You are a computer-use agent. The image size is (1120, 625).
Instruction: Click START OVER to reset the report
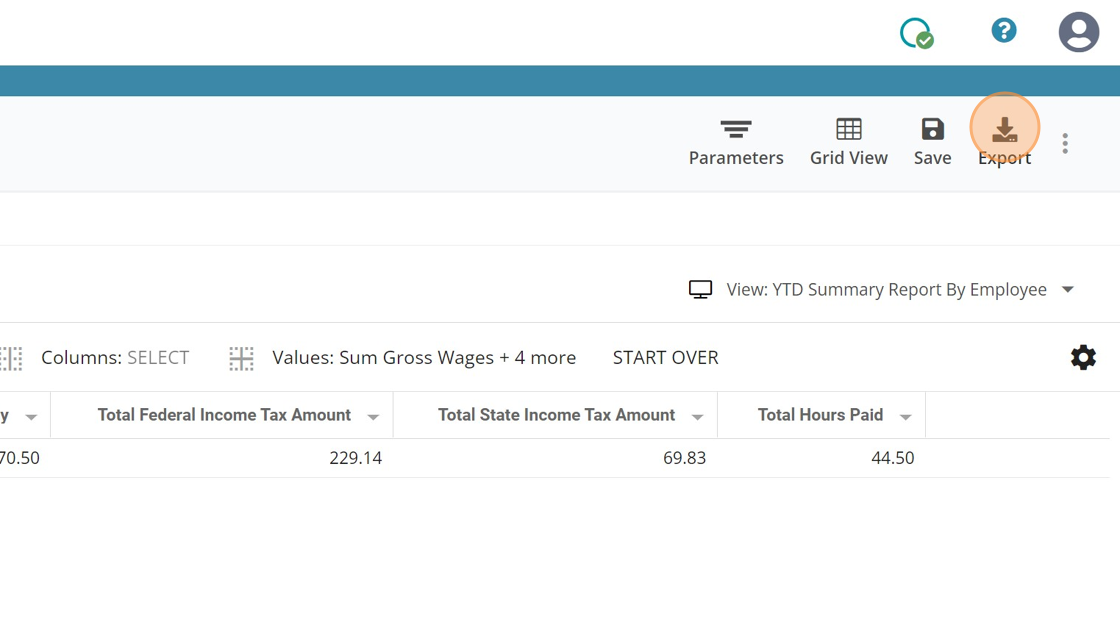pyautogui.click(x=665, y=358)
